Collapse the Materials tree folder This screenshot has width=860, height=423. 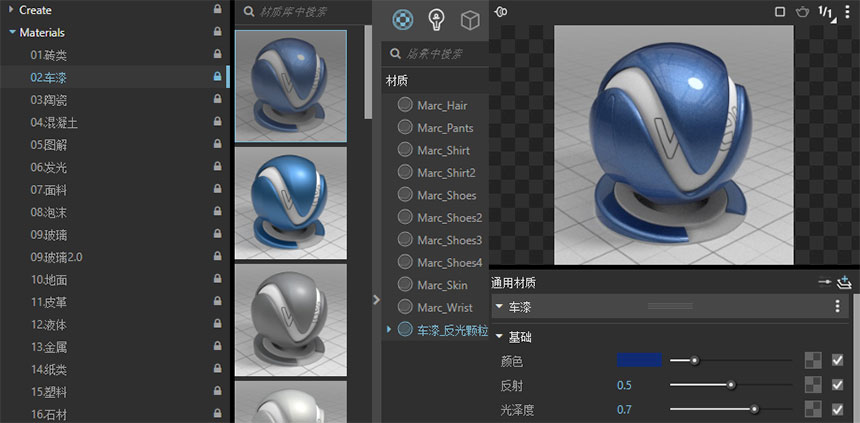12,32
